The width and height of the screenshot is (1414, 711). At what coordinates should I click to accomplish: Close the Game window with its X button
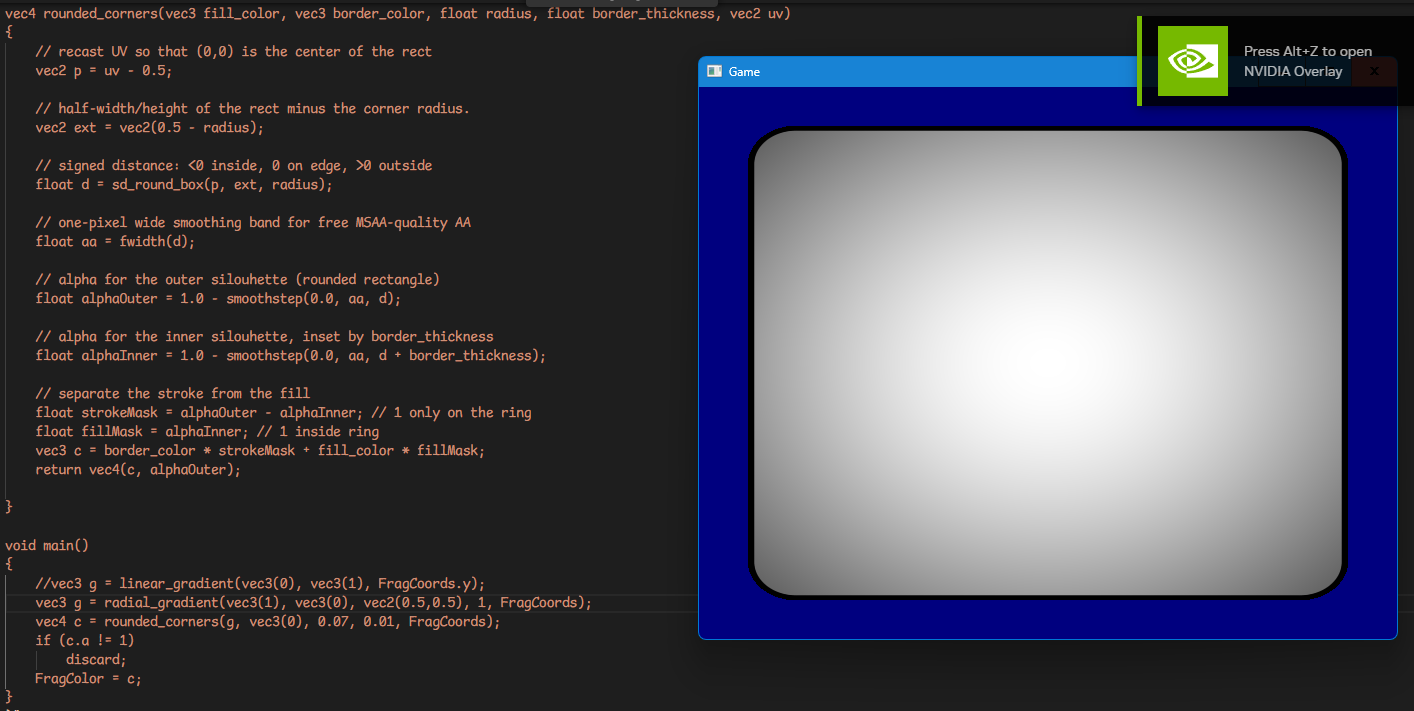click(x=1374, y=71)
